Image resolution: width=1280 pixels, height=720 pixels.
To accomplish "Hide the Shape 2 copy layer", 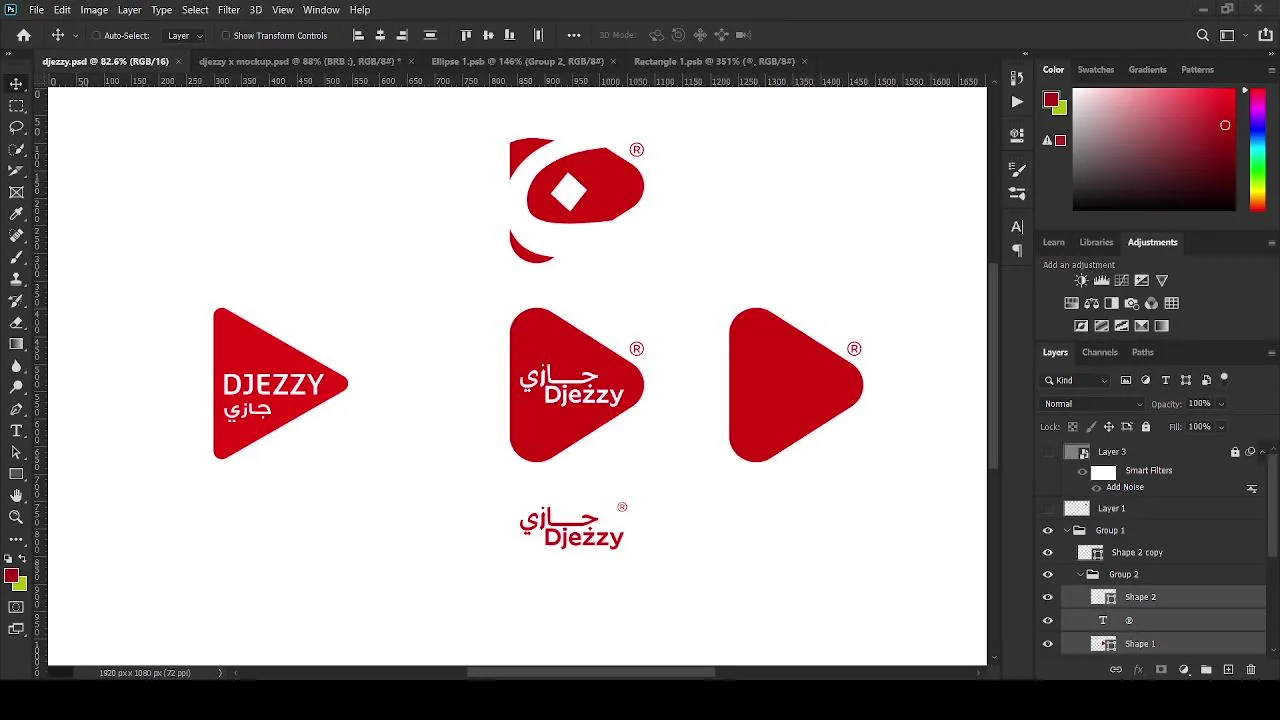I will [1048, 553].
